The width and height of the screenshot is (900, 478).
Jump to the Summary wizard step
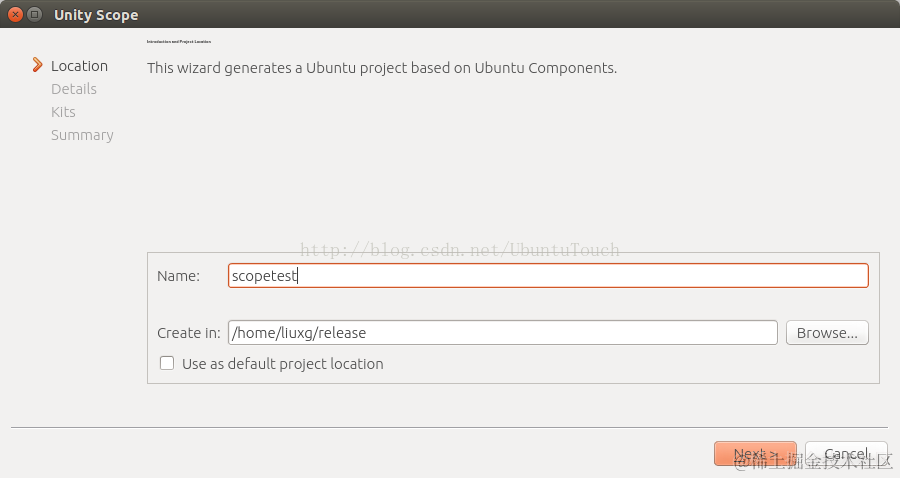click(82, 135)
